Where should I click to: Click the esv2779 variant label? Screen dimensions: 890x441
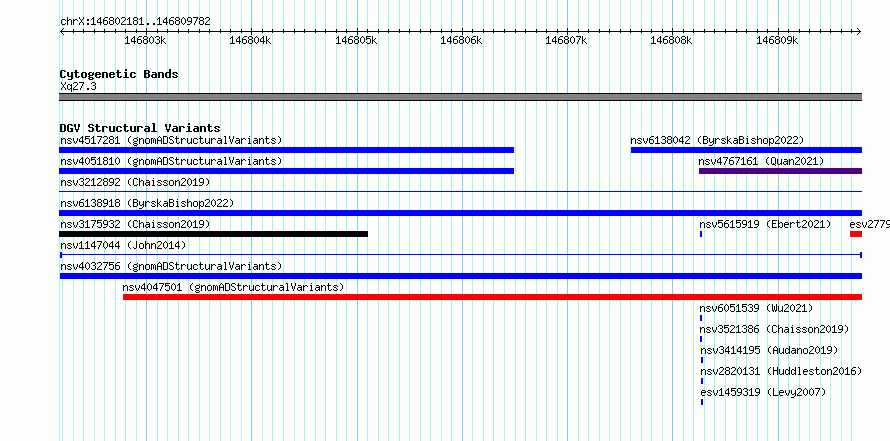870,224
